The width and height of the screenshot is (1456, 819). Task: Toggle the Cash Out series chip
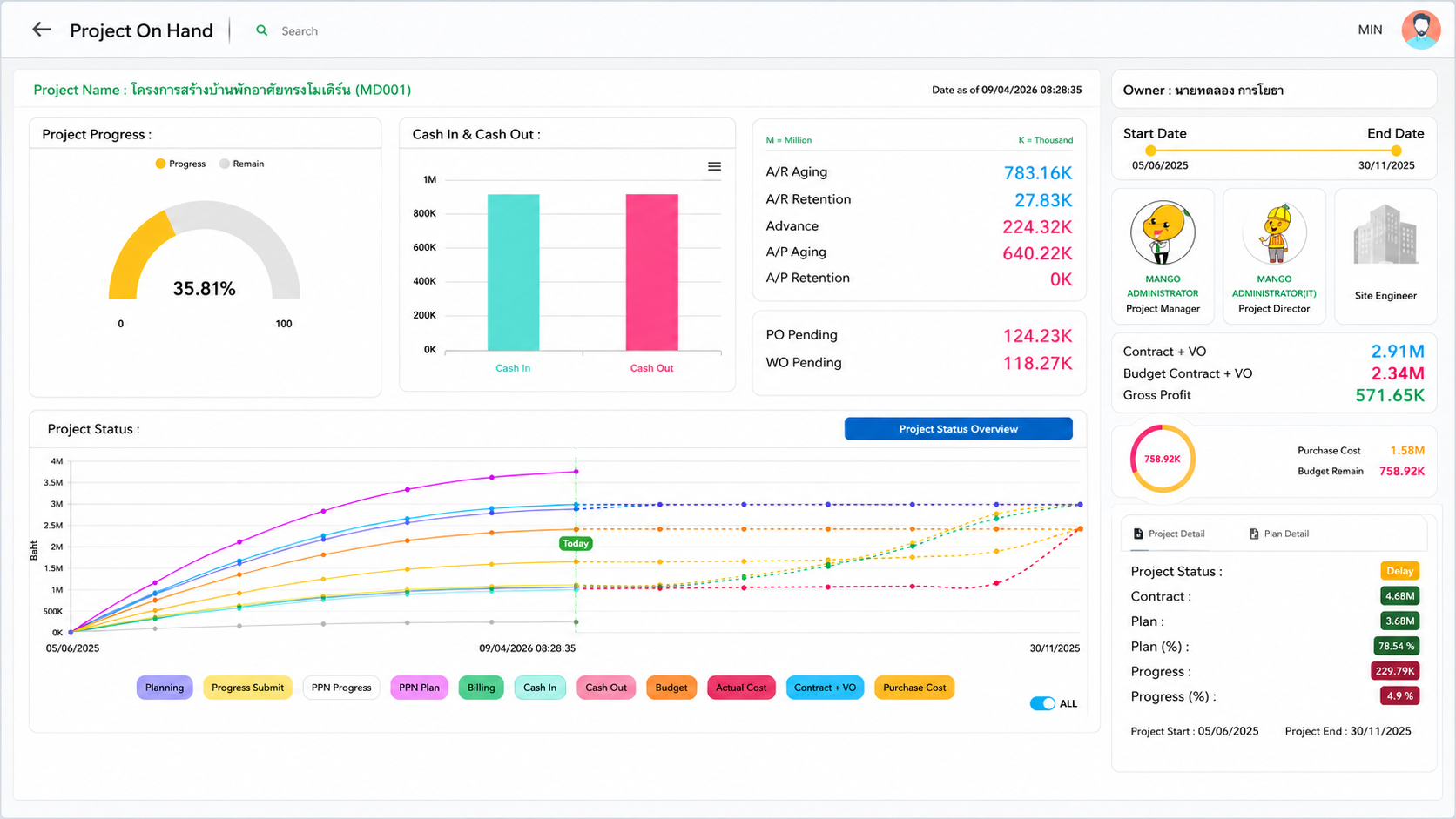606,688
